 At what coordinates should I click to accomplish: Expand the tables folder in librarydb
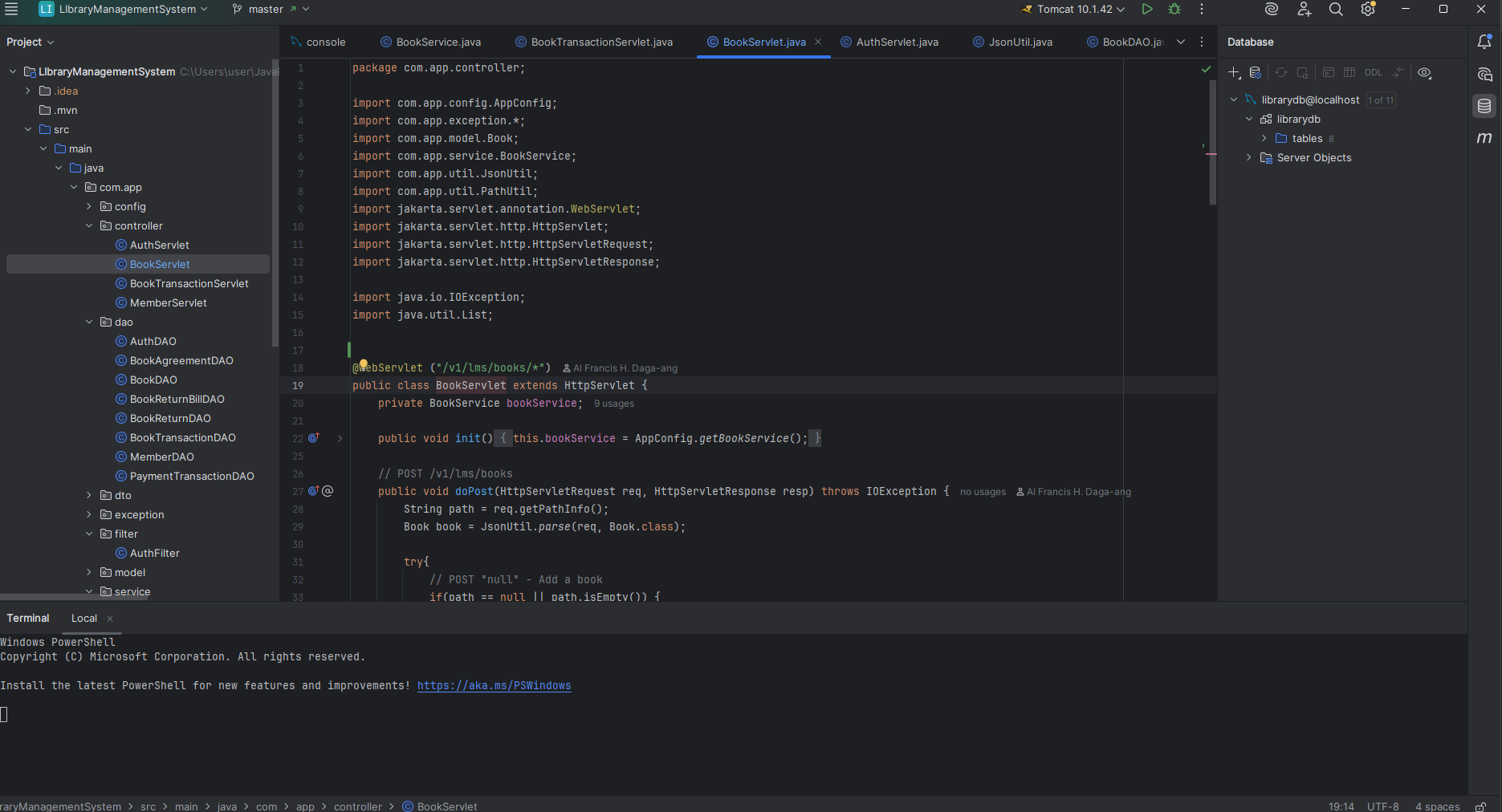1264,139
